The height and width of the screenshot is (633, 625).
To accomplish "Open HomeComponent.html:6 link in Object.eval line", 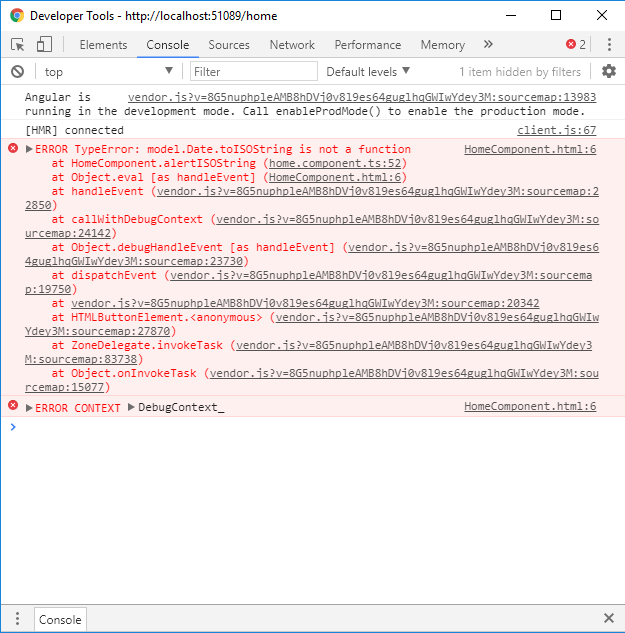I will 335,177.
